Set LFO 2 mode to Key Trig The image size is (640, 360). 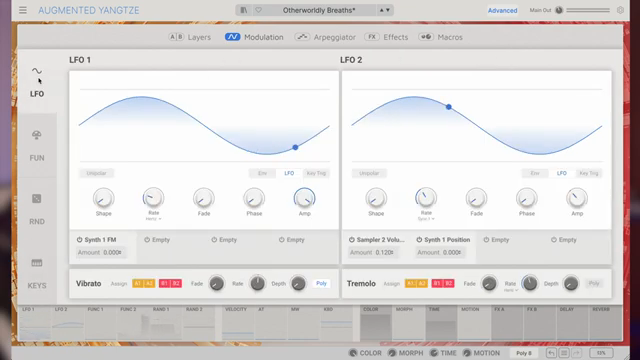pyautogui.click(x=589, y=173)
